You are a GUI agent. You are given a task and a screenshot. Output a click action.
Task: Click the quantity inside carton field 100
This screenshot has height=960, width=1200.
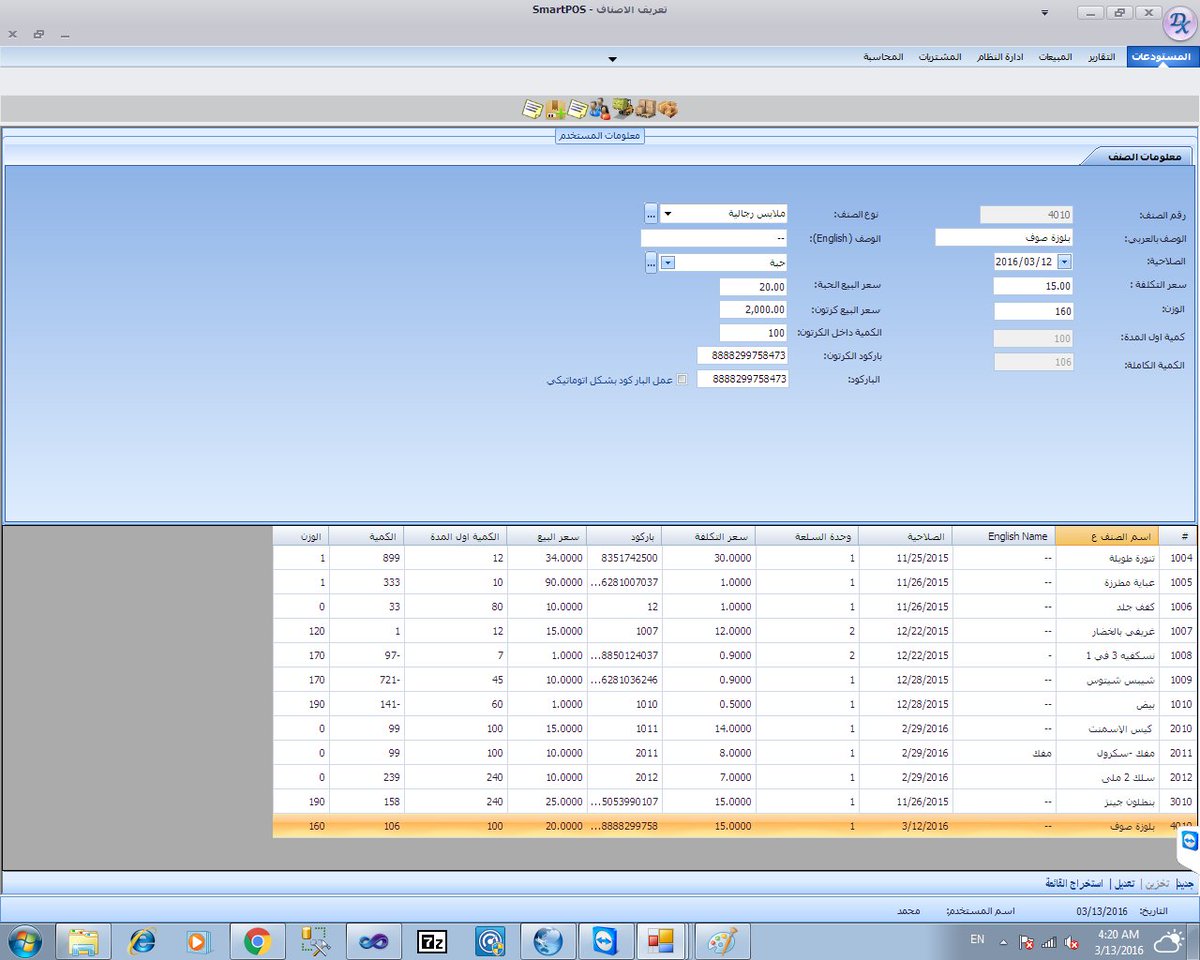[x=753, y=333]
